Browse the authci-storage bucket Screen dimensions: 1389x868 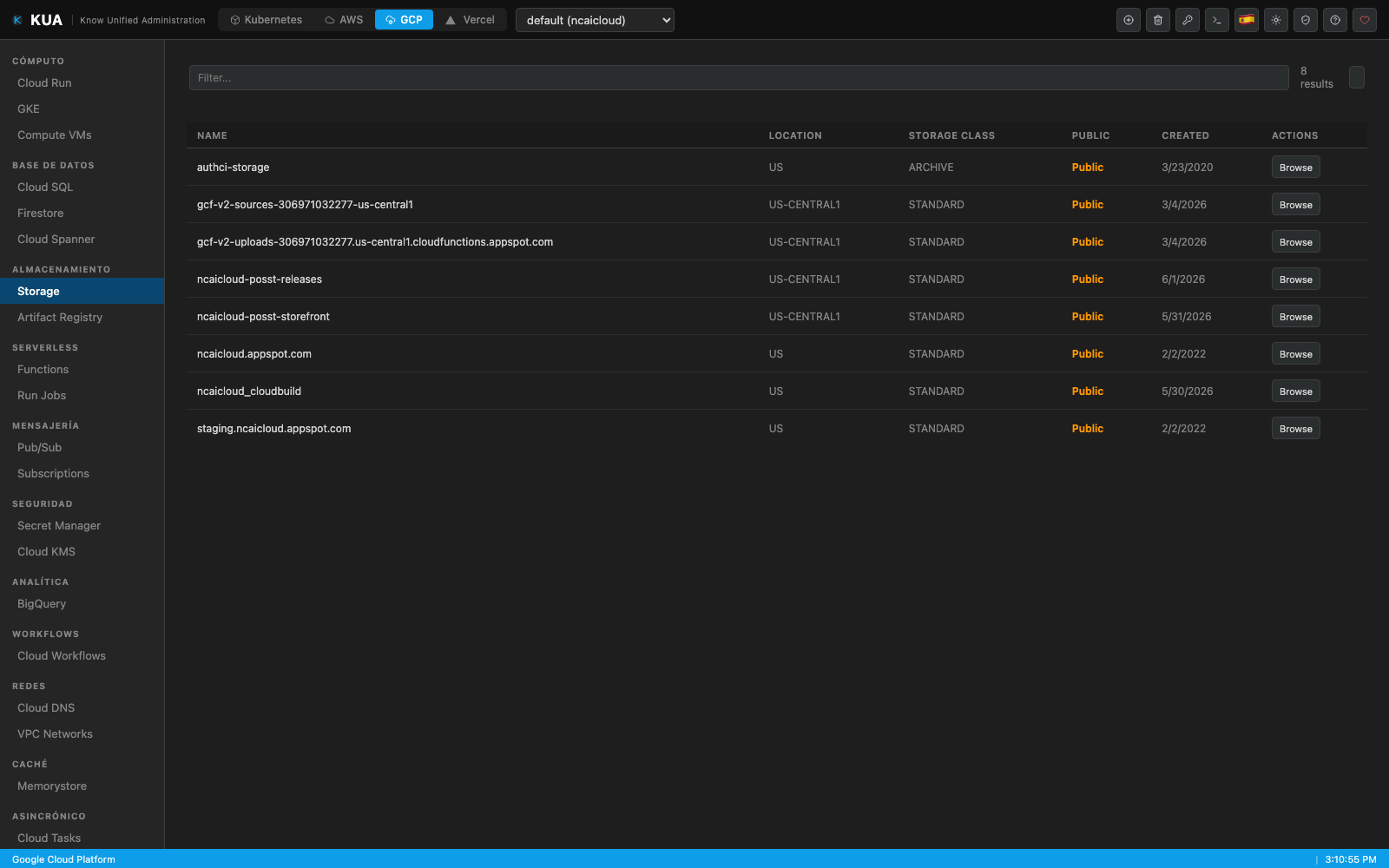pyautogui.click(x=1295, y=168)
